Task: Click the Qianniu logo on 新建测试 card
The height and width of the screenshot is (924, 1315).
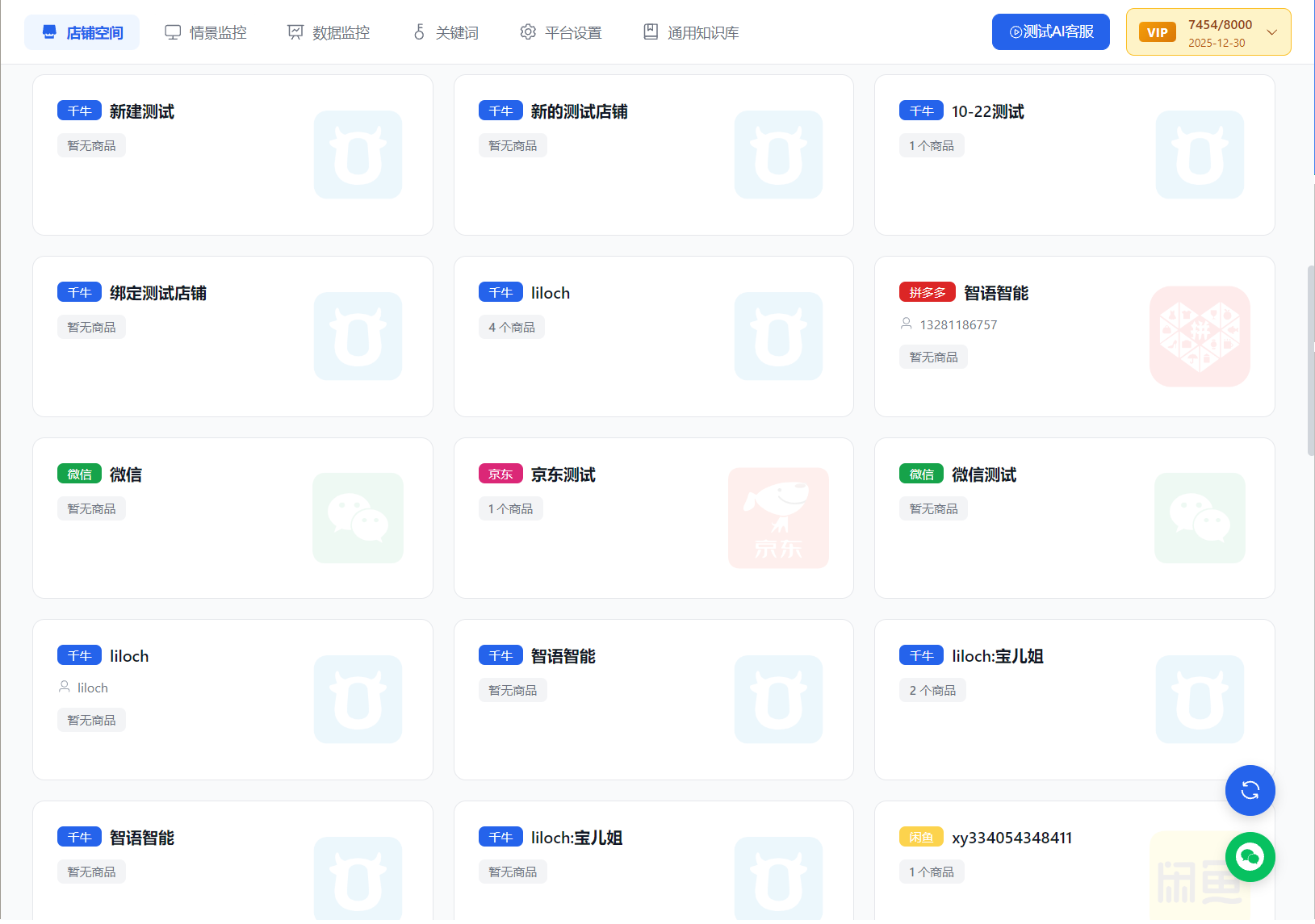Action: coord(358,155)
